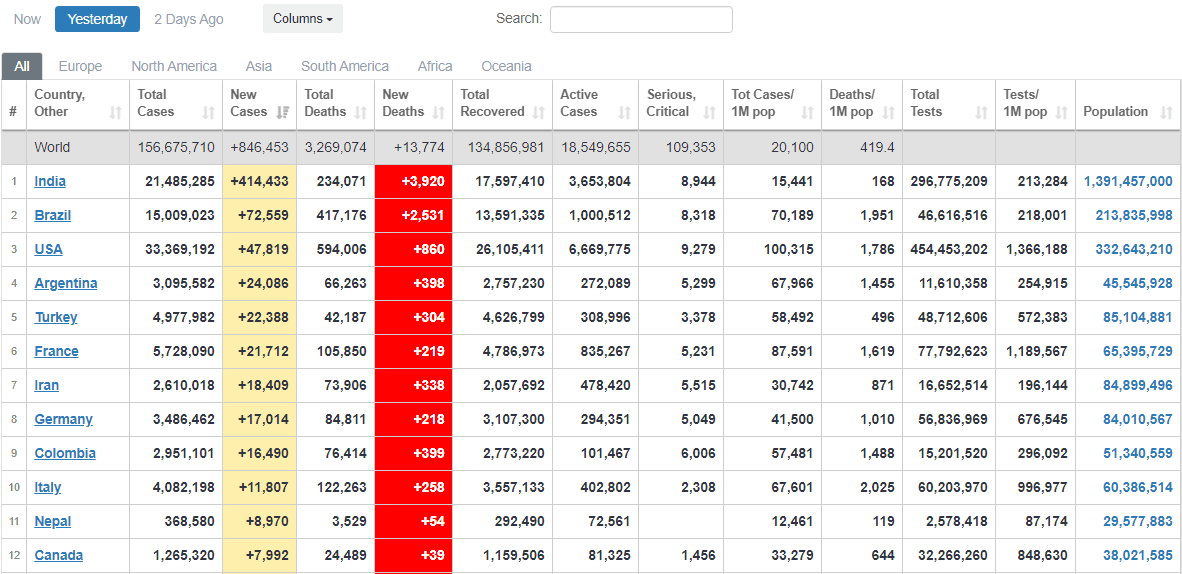
Task: Open the India country link
Action: [50, 181]
